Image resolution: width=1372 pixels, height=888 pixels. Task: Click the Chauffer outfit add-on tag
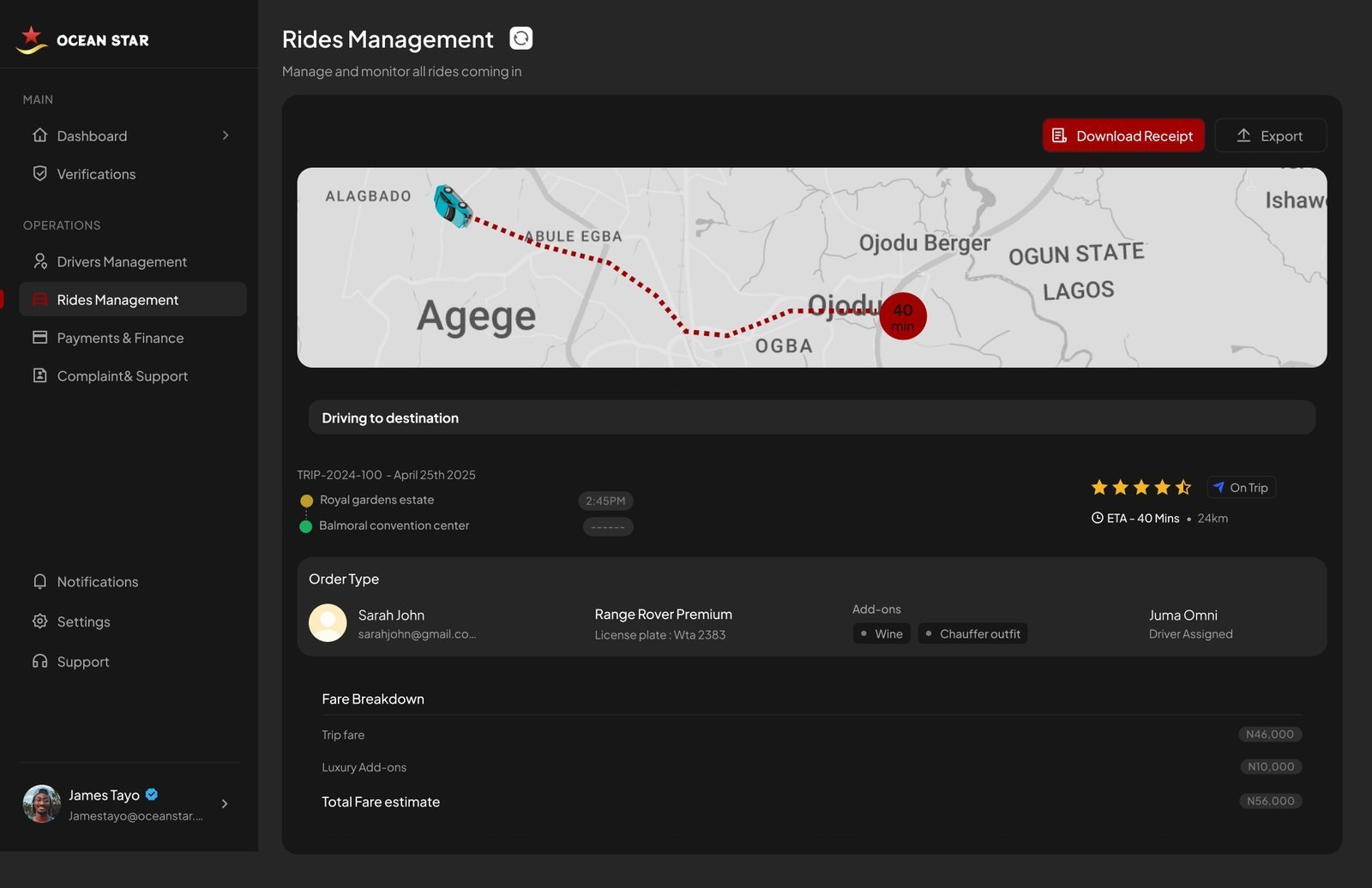pyautogui.click(x=973, y=633)
